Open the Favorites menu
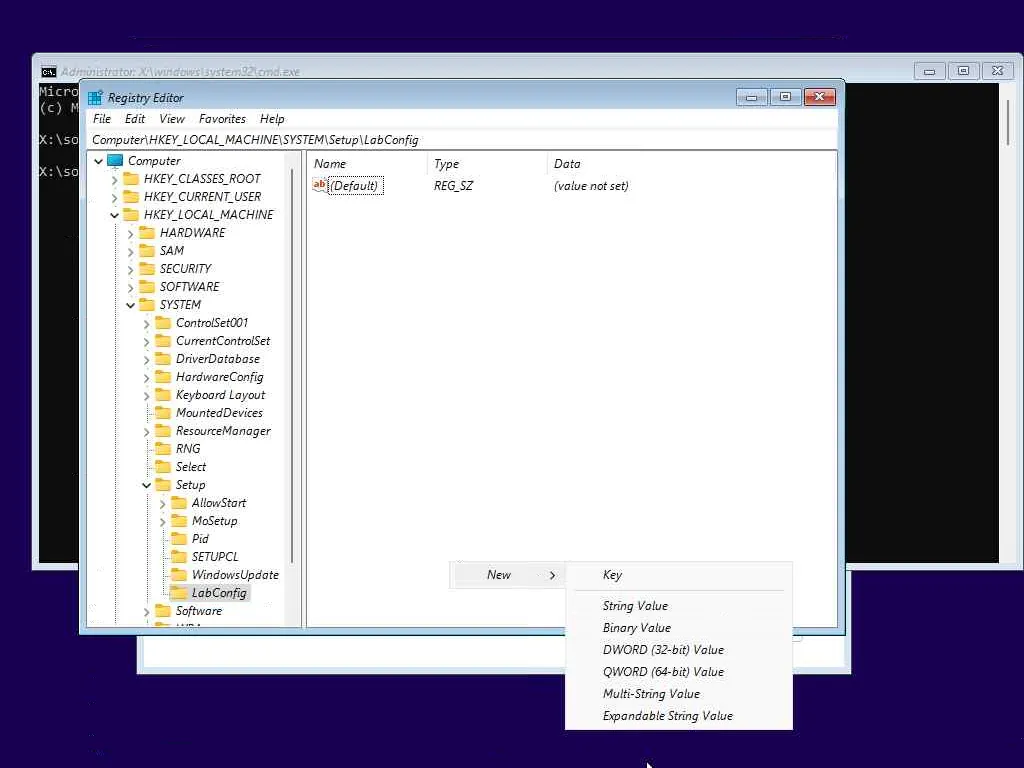Viewport: 1024px width, 768px height. coord(222,119)
